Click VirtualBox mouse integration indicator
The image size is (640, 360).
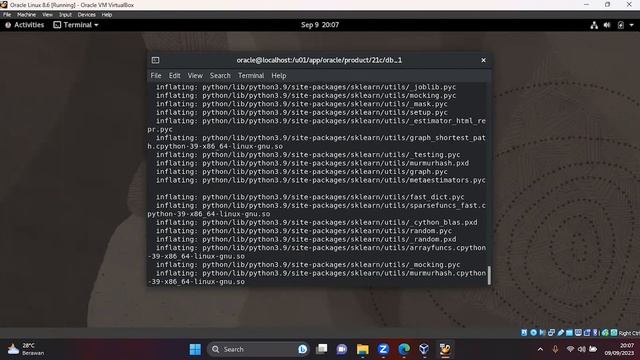coord(605,333)
